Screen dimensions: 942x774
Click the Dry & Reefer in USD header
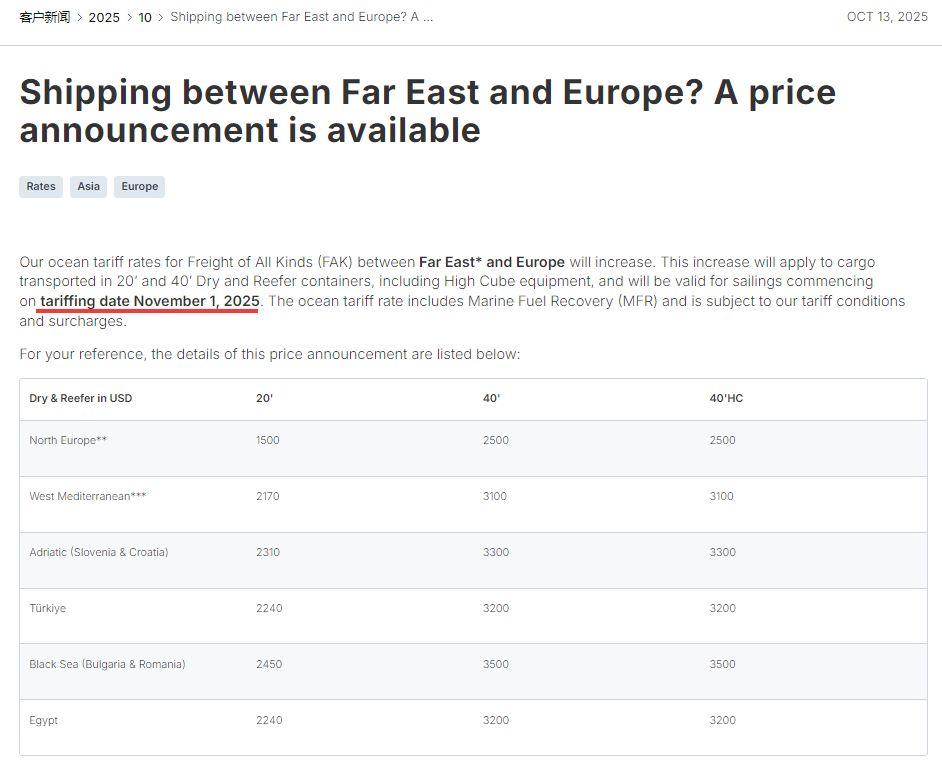pyautogui.click(x=81, y=398)
